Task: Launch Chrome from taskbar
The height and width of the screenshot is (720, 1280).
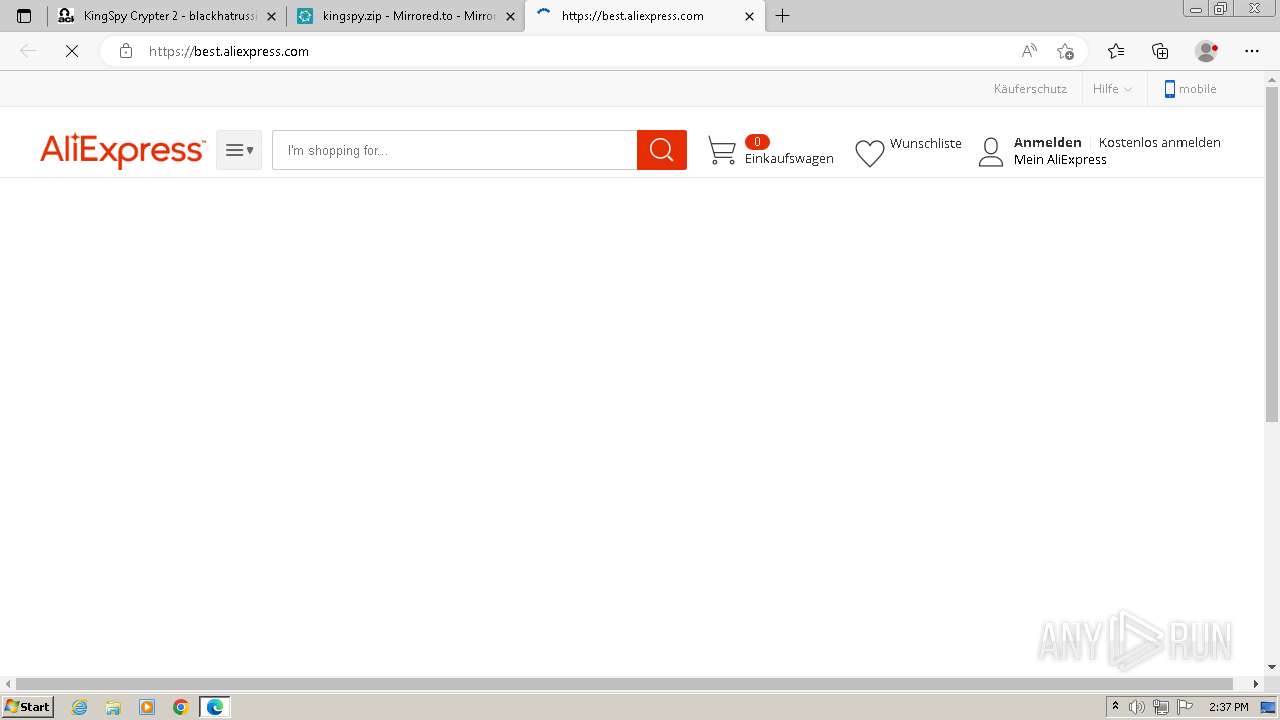Action: coord(181,707)
